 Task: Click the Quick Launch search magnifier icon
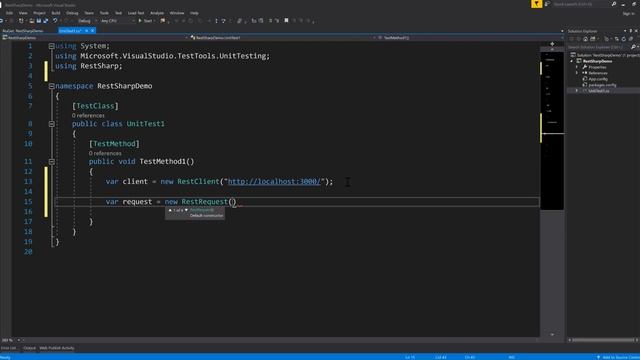coord(614,4)
